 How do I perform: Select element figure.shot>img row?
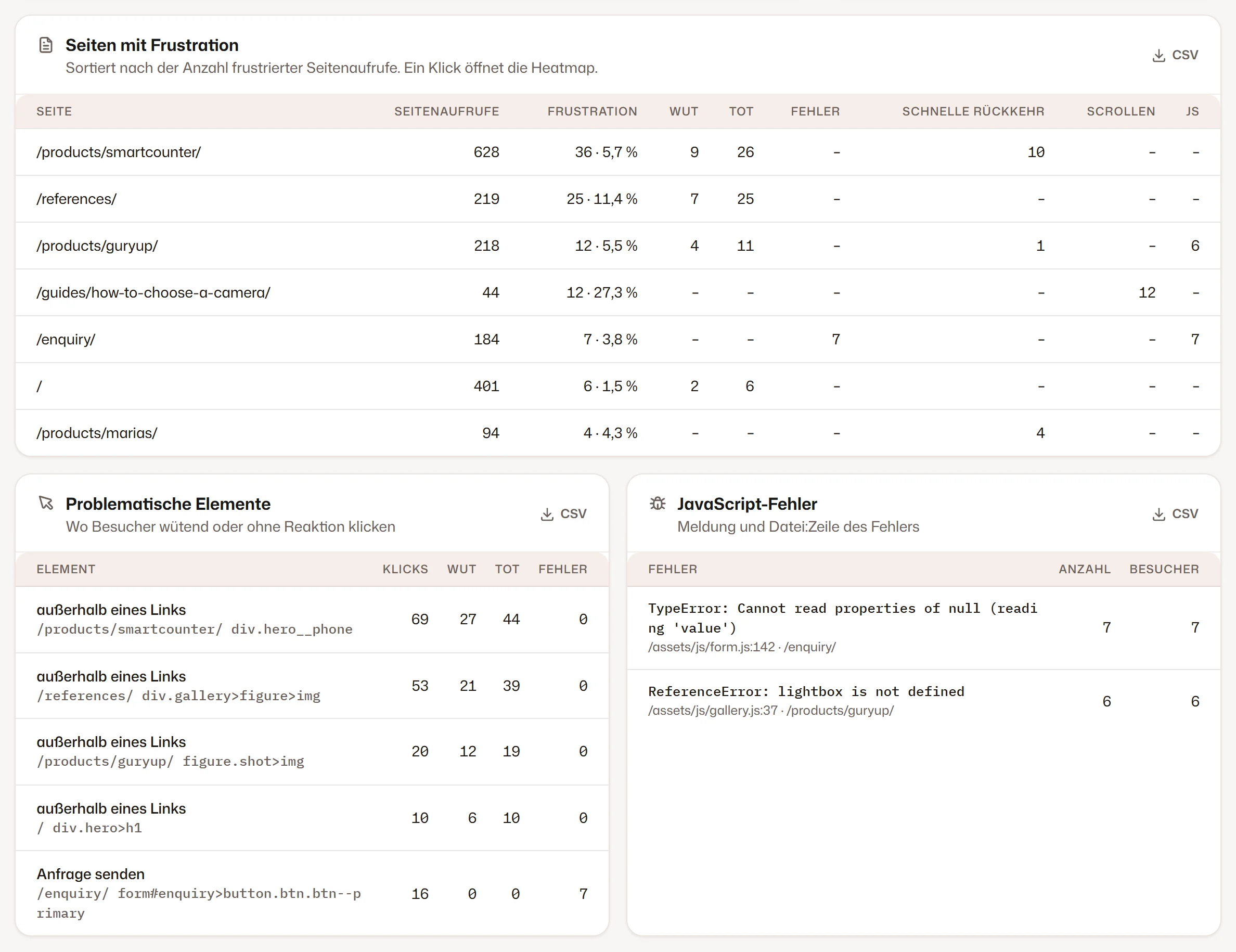pyautogui.click(x=313, y=752)
